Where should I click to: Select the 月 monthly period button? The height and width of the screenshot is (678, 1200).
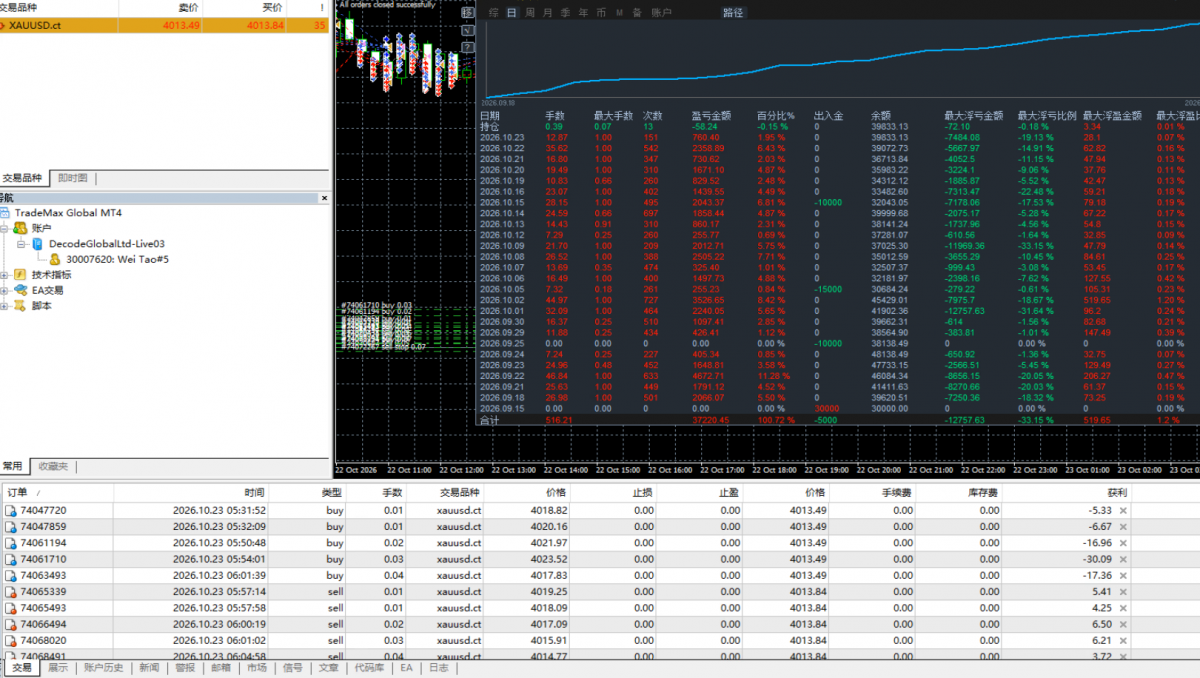[x=548, y=13]
